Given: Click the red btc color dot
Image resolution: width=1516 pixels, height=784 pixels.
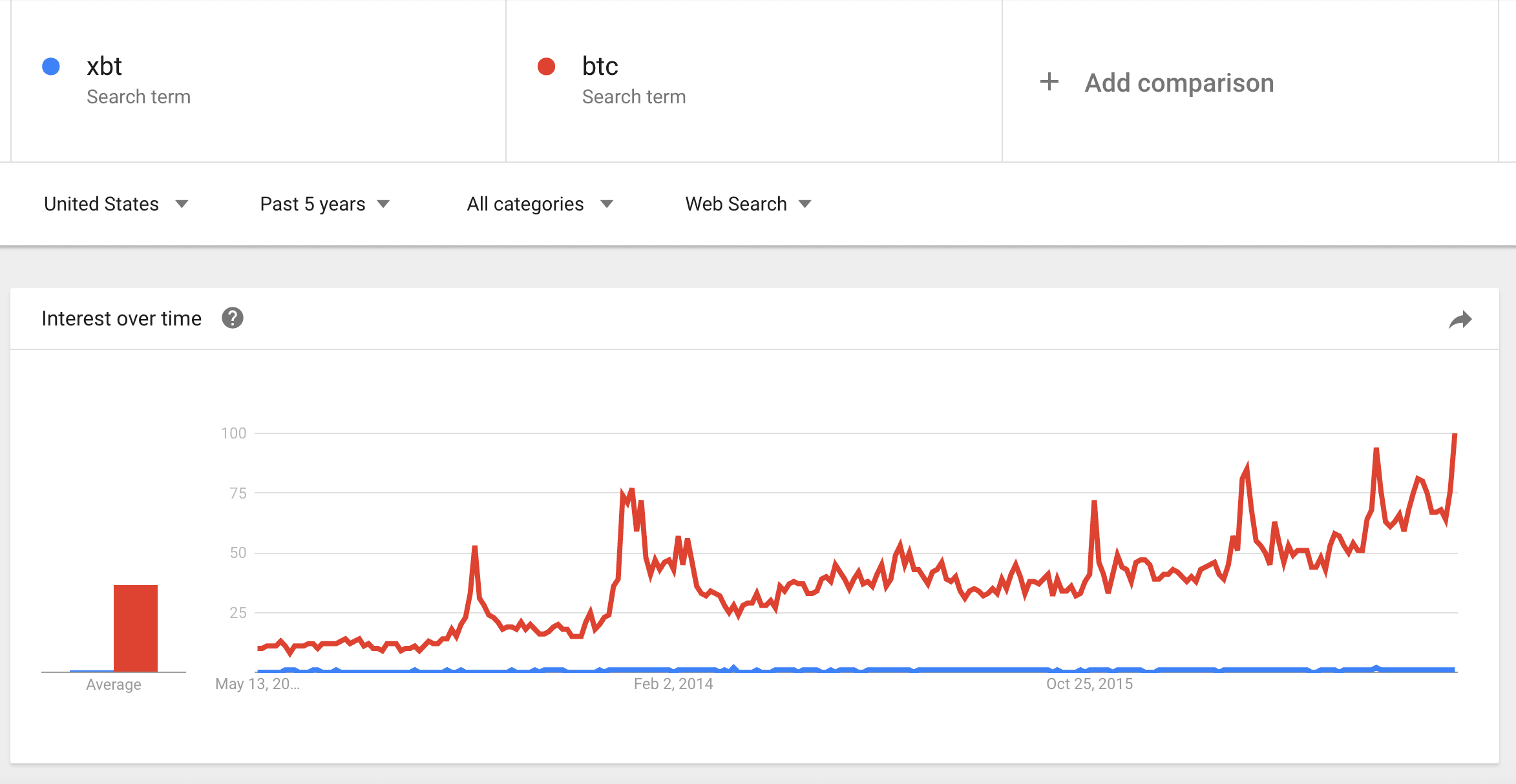Looking at the screenshot, I should [547, 67].
